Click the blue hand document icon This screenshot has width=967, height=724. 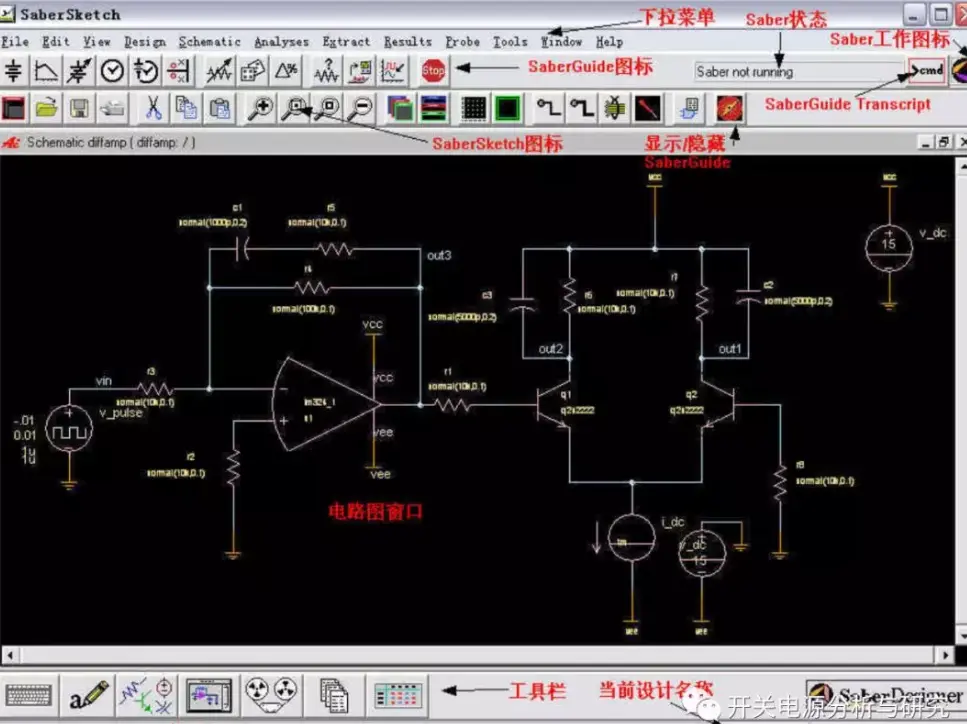coord(689,109)
